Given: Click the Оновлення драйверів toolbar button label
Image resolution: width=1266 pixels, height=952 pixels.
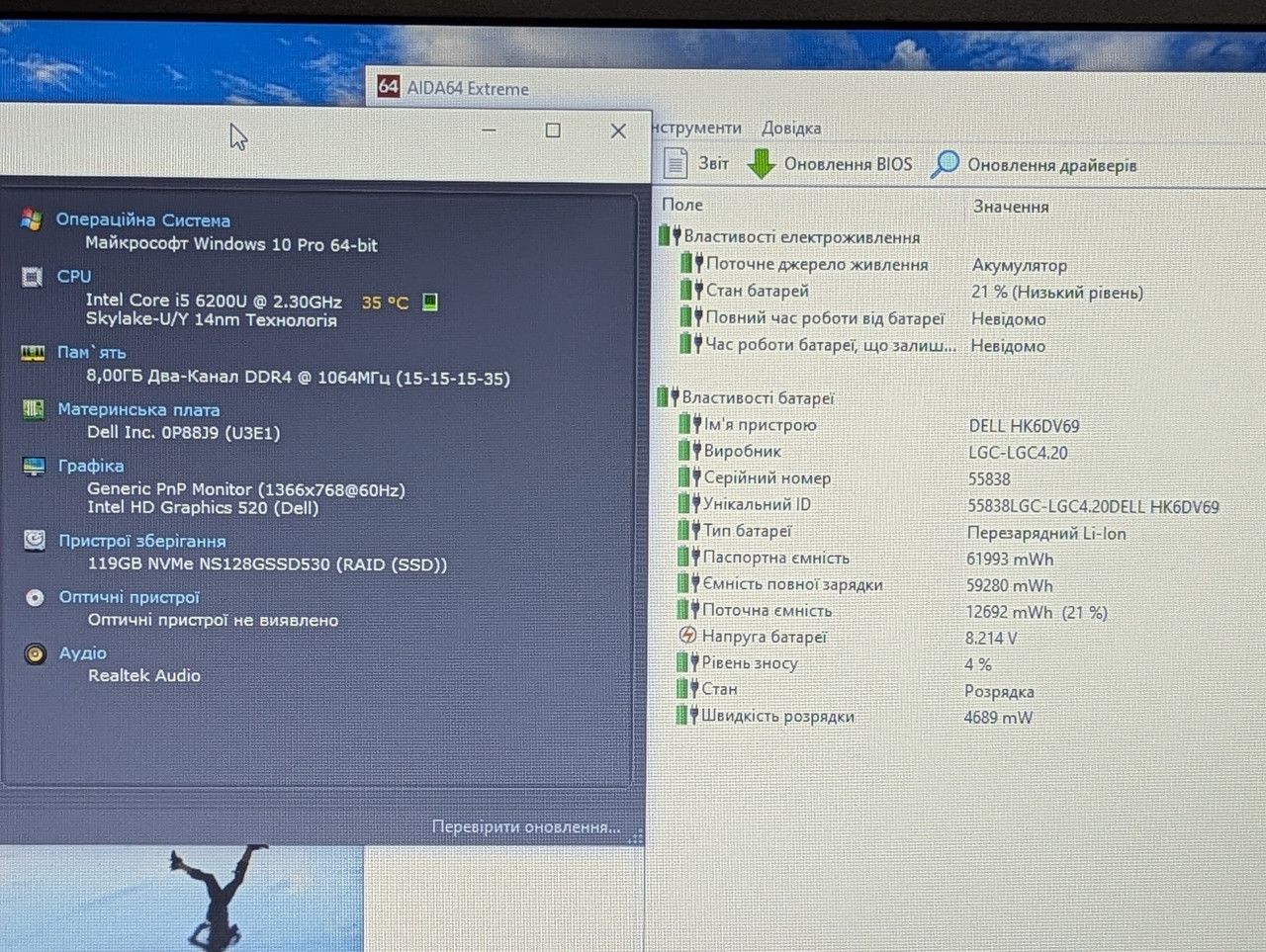Looking at the screenshot, I should [x=1051, y=165].
